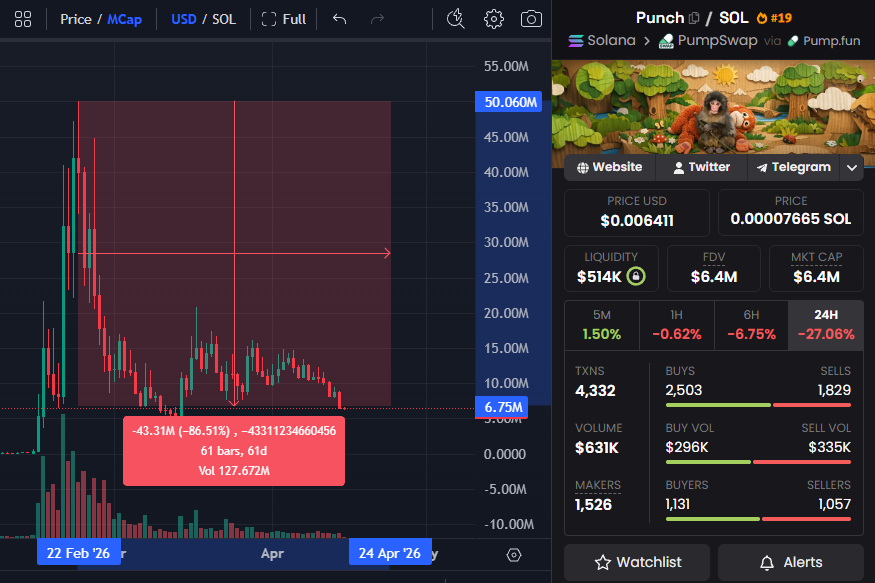Click the flame trending #19 badge
Image resolution: width=875 pixels, height=583 pixels.
pos(774,18)
